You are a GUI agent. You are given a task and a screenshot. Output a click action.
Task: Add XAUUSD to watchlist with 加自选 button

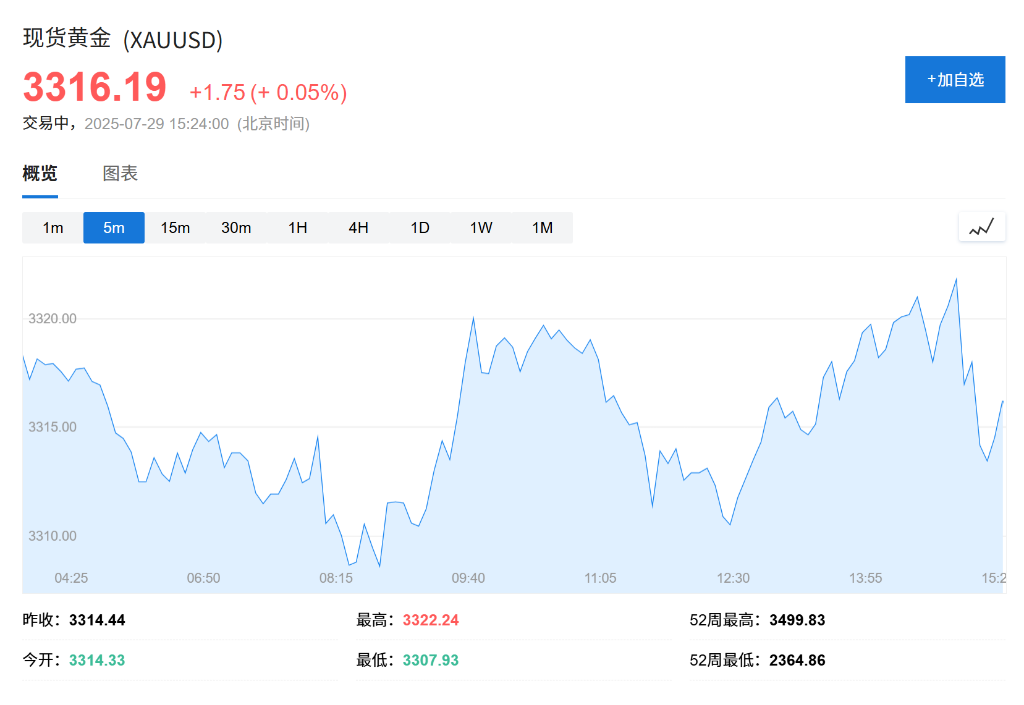click(x=954, y=80)
